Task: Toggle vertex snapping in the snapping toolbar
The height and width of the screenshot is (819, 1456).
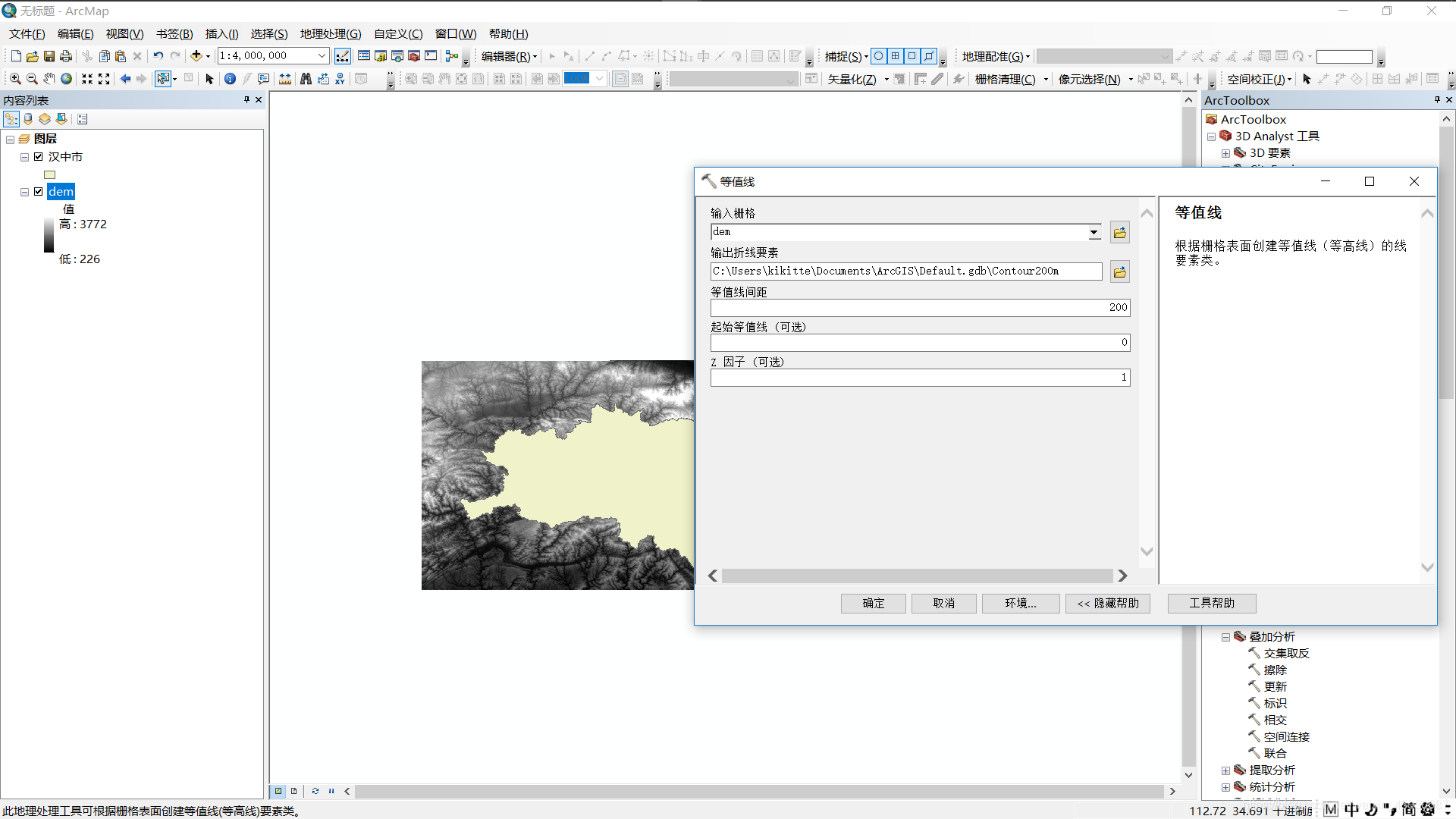Action: coord(912,56)
